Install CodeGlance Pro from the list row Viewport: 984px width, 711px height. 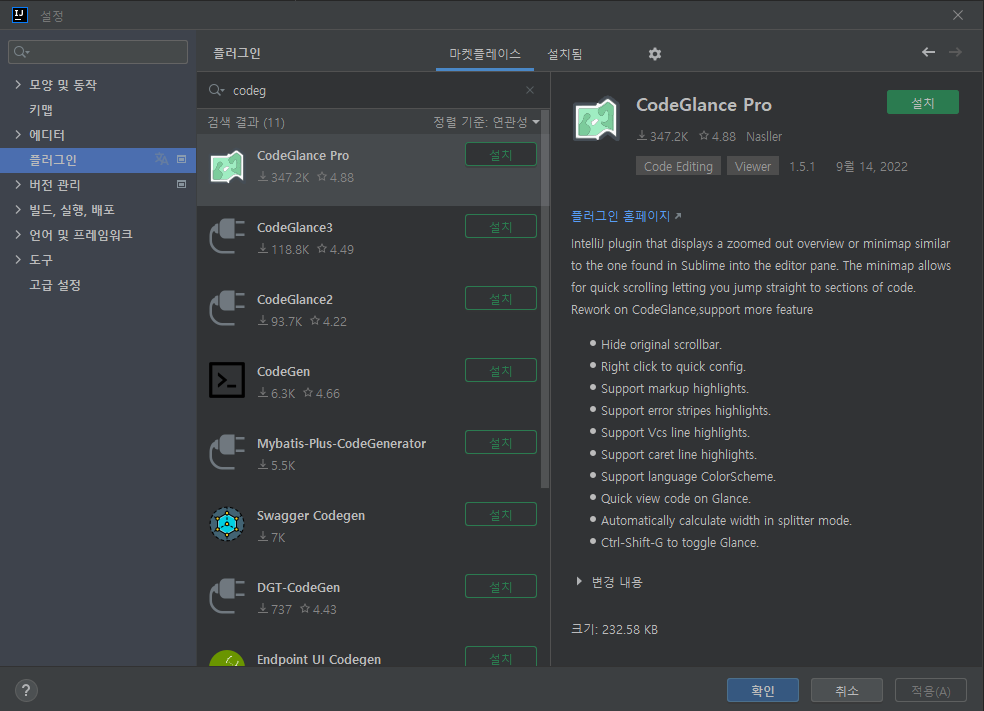point(501,154)
